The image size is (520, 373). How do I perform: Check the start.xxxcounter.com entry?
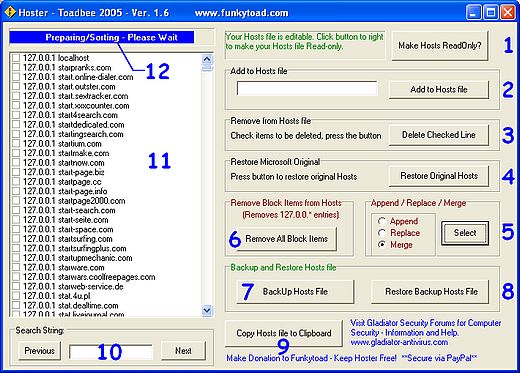point(16,106)
